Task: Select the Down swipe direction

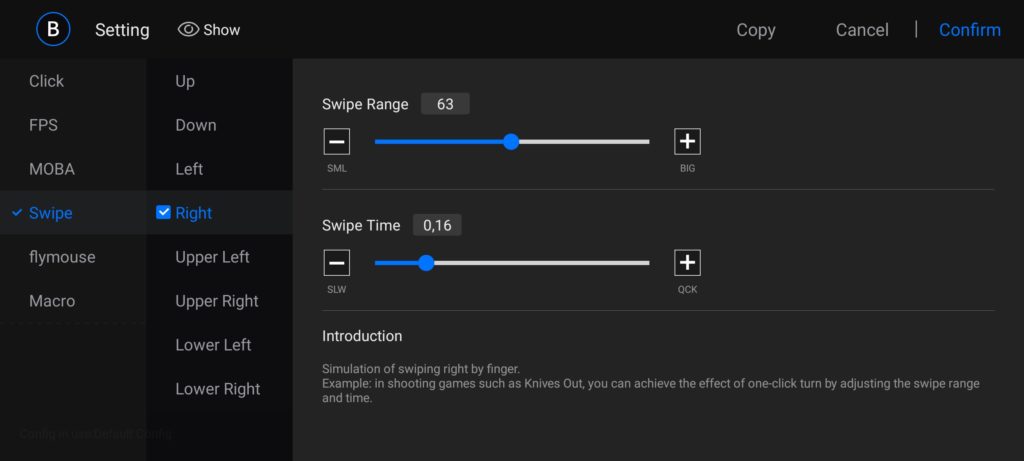Action: coord(196,125)
